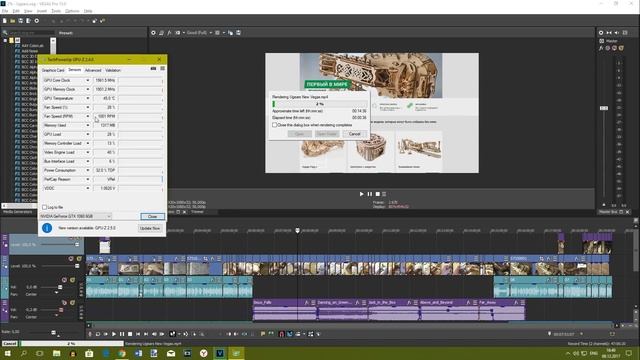Screen dimensions: 640x360
Task: Open File Explorer from the taskbar
Action: point(56,353)
